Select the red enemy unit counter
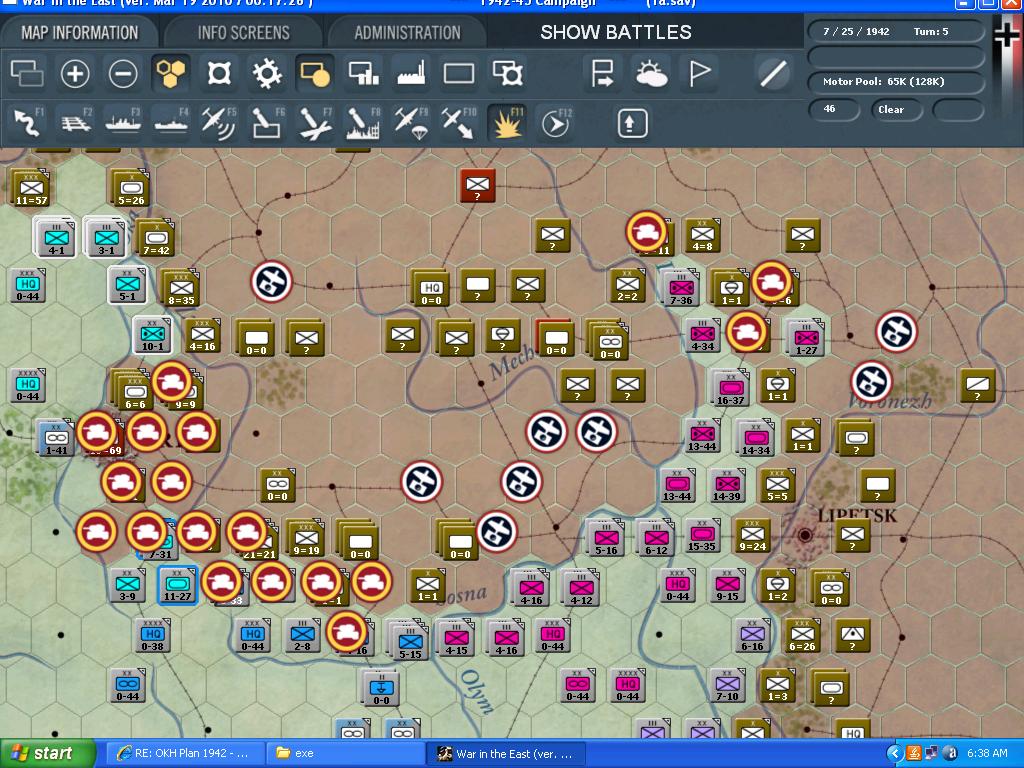Screen dimensions: 1024x768 click(x=477, y=185)
